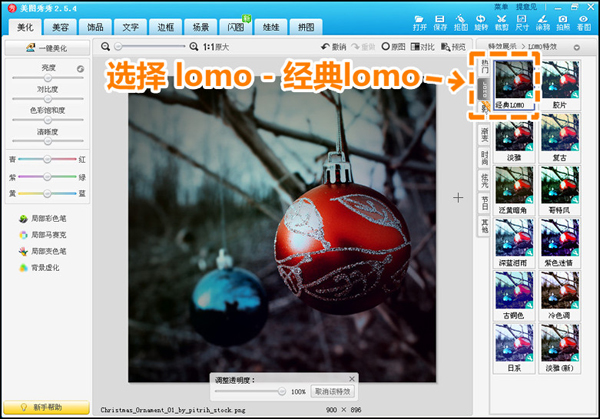The image size is (600, 419).
Task: Select the 旋转 (Rotate) tool
Action: (481, 23)
